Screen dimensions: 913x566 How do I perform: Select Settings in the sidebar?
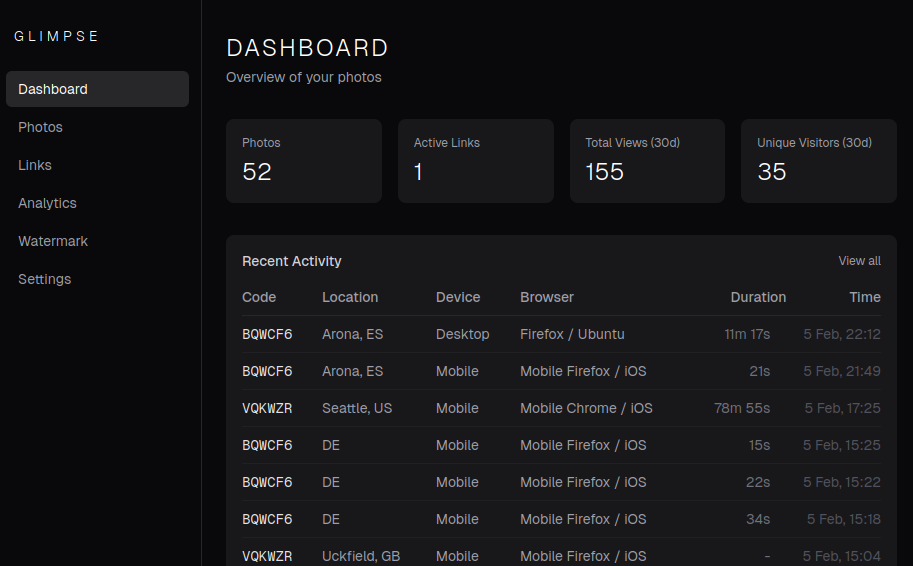point(45,279)
